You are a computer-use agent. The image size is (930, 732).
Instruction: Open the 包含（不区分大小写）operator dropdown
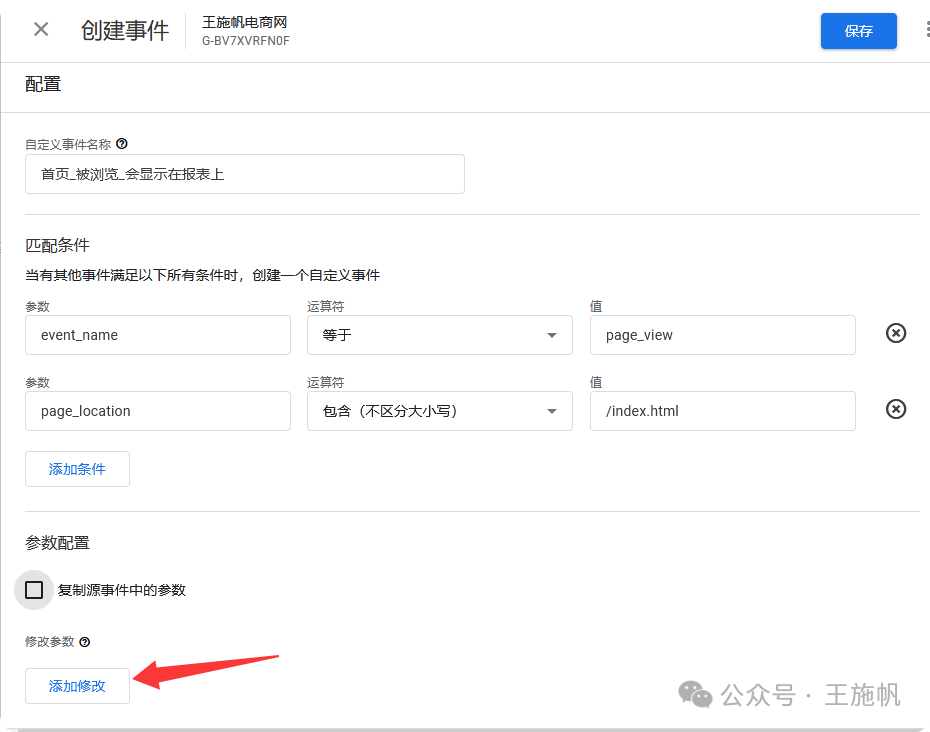[x=439, y=411]
